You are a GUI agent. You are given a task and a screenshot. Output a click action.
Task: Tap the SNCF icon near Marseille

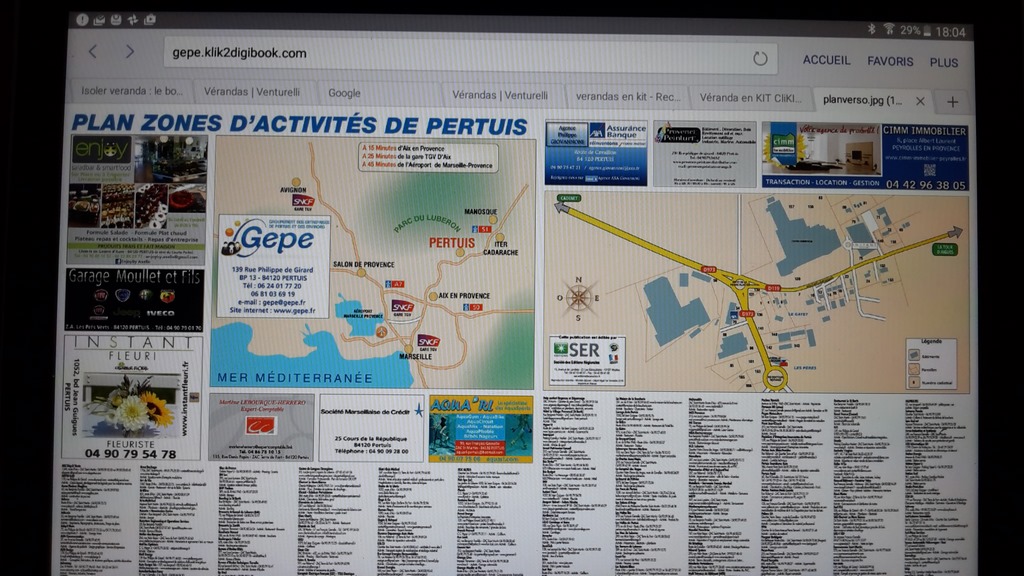click(x=428, y=342)
